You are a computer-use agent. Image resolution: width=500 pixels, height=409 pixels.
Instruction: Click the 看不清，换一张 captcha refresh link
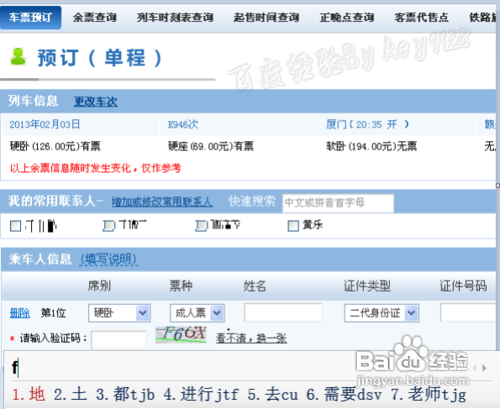tap(251, 338)
